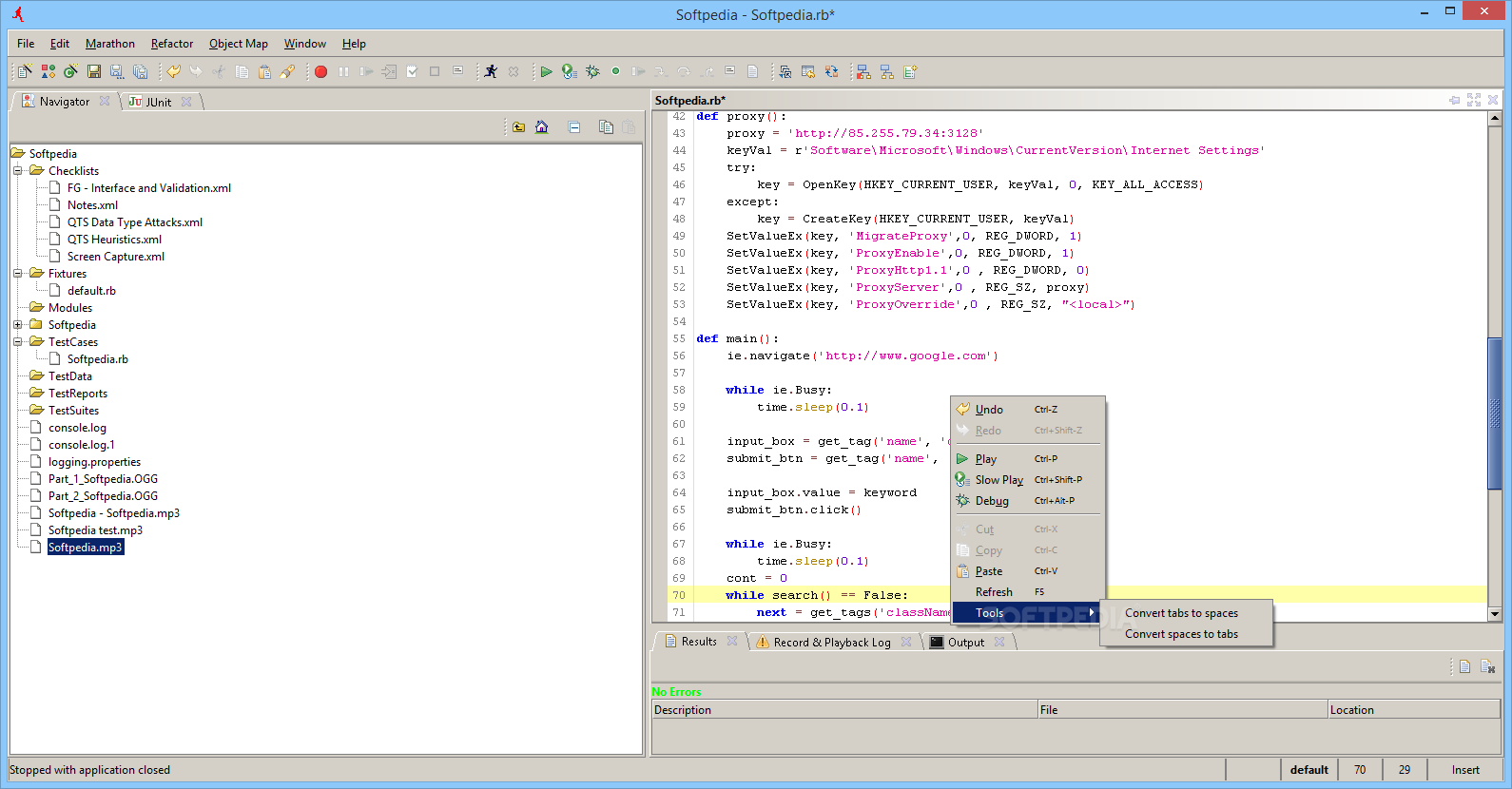Close the Output tab
1512x789 pixels.
(999, 642)
